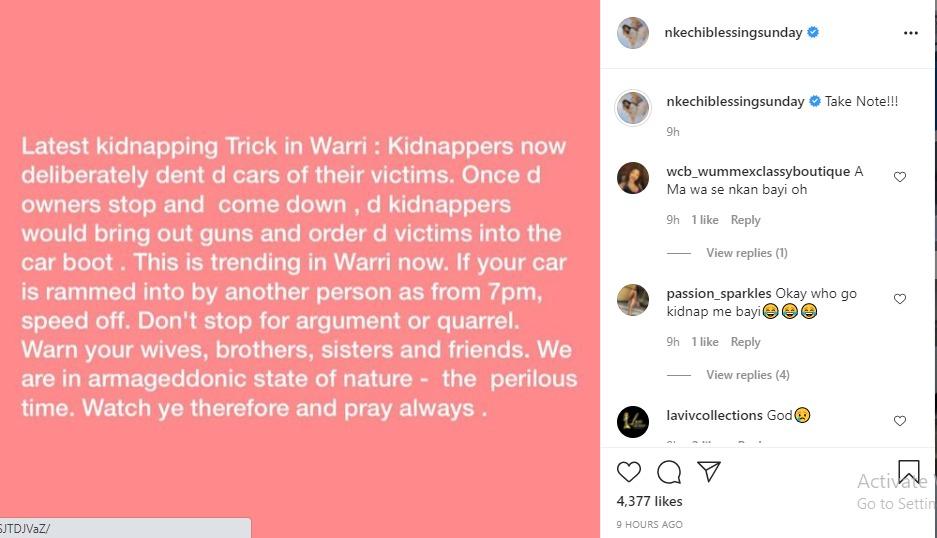
Task: Expand View replies (4) thread
Action: [x=748, y=375]
